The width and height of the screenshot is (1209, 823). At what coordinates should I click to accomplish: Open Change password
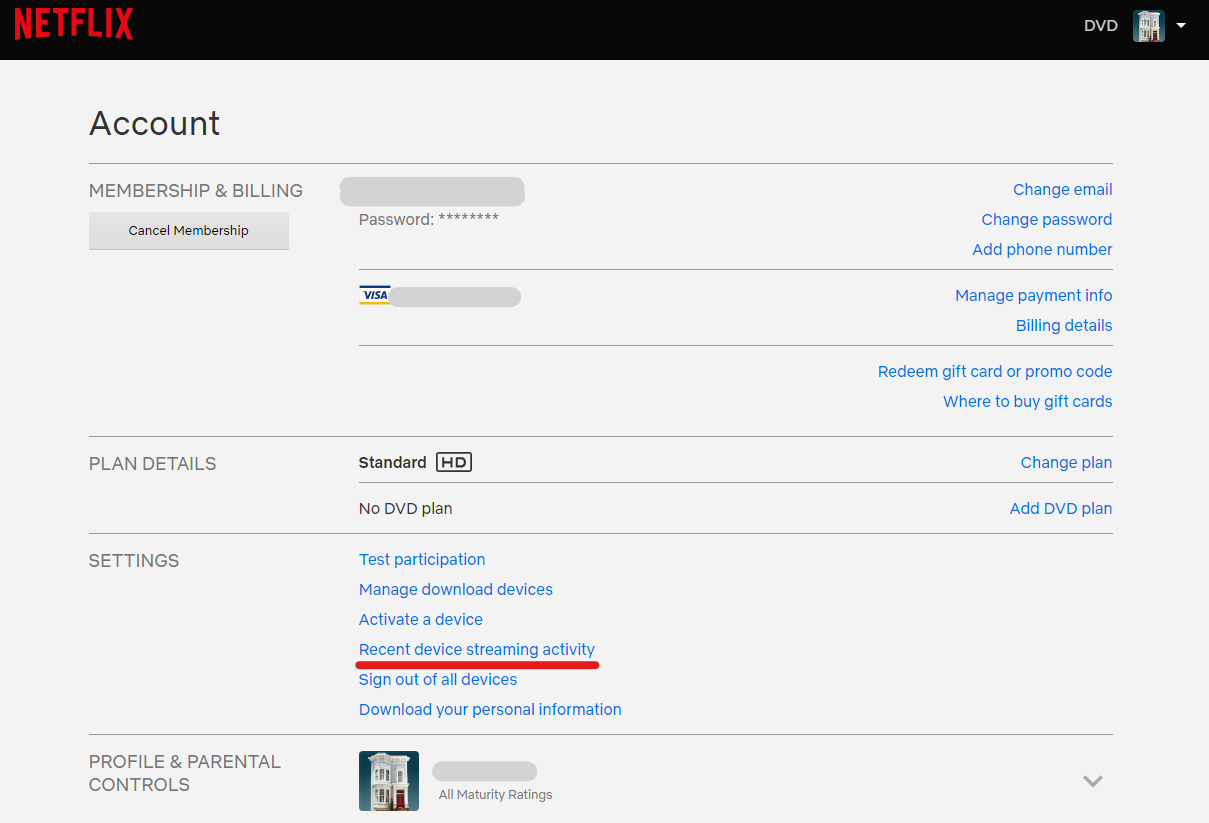[1046, 219]
